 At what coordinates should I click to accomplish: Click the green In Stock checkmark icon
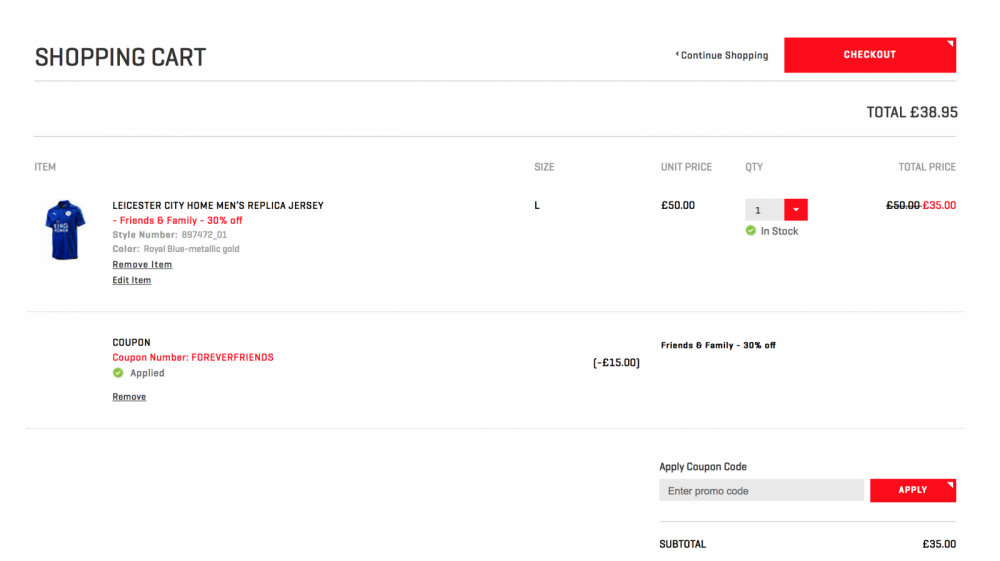[751, 231]
